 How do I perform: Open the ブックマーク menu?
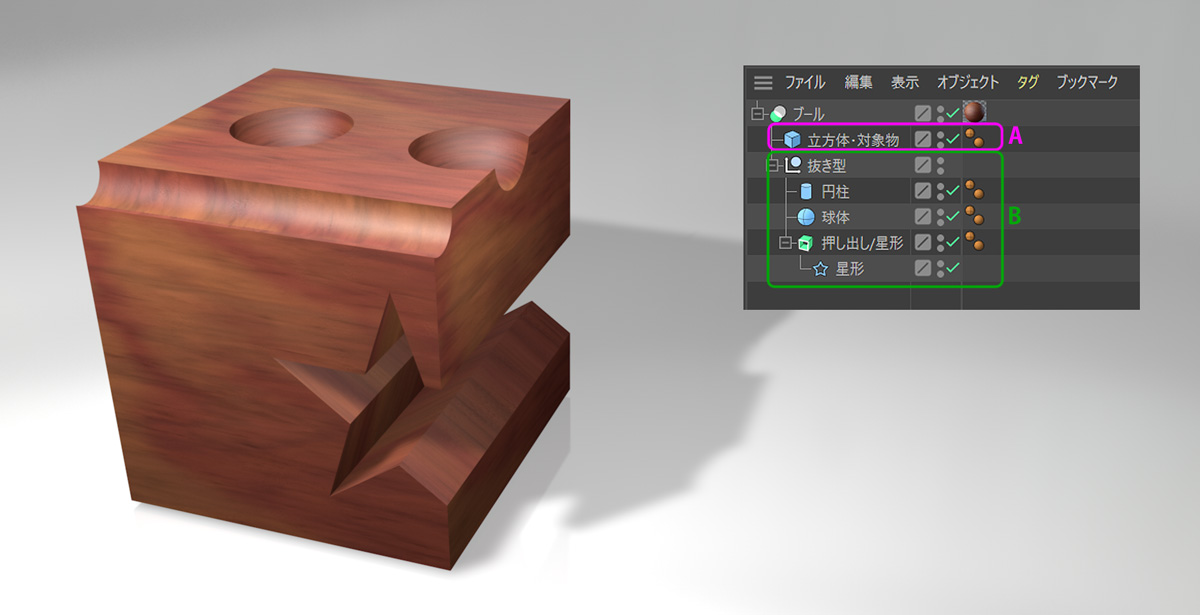[1087, 83]
